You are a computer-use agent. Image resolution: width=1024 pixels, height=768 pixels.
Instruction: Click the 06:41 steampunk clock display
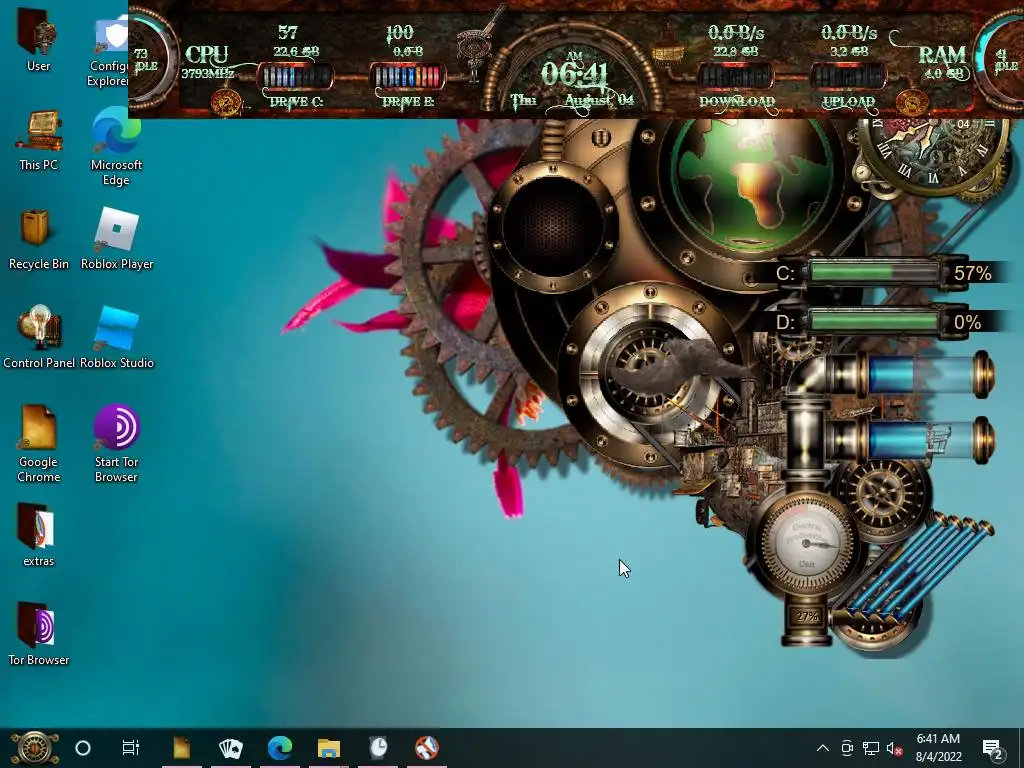coord(574,73)
